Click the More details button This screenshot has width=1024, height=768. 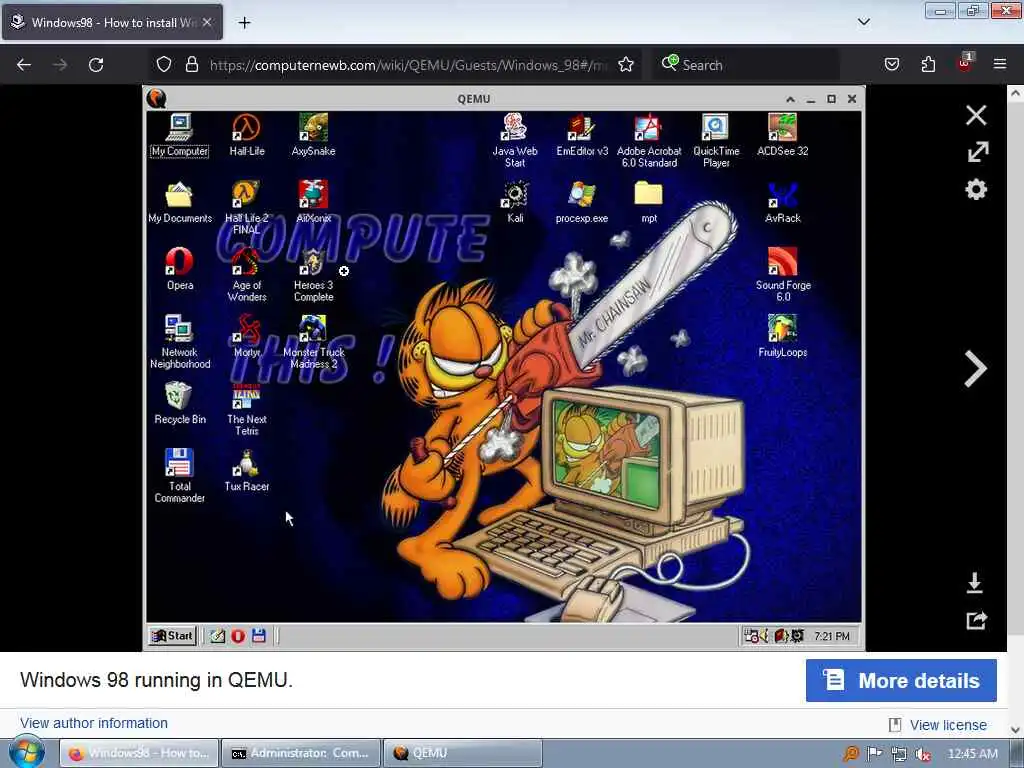[901, 680]
